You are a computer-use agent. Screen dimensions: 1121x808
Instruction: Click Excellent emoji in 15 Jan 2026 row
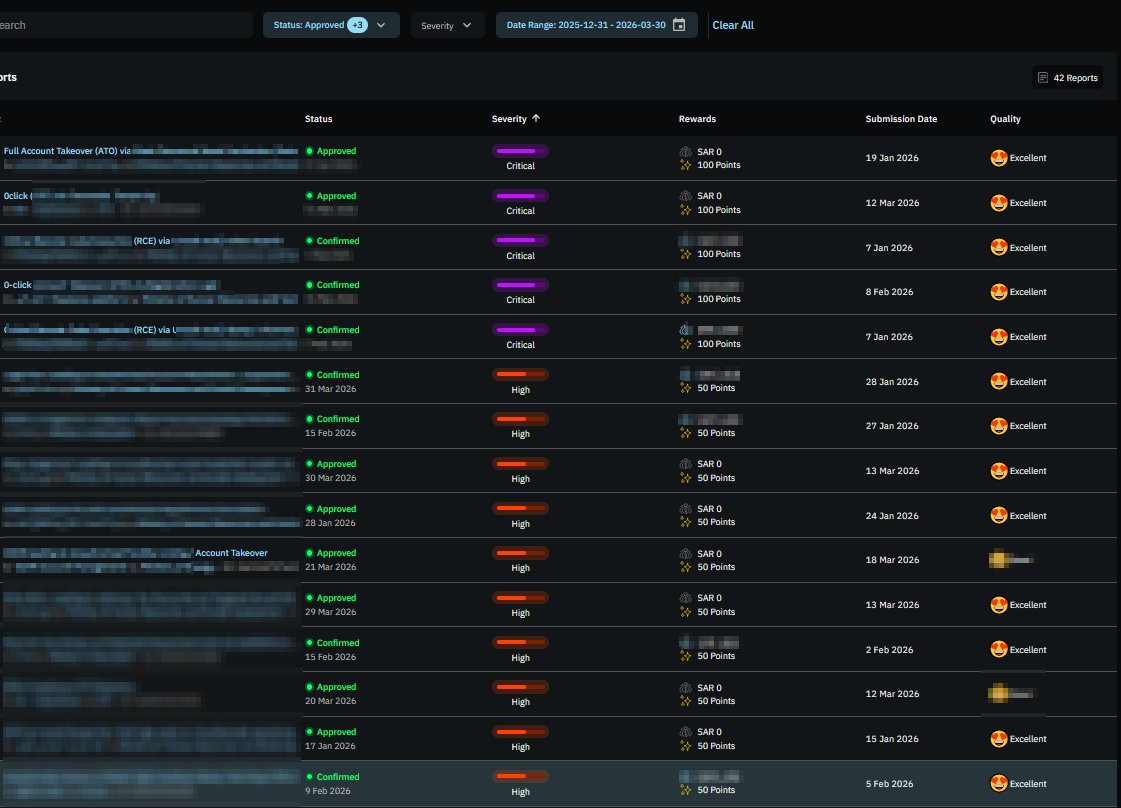coord(999,739)
